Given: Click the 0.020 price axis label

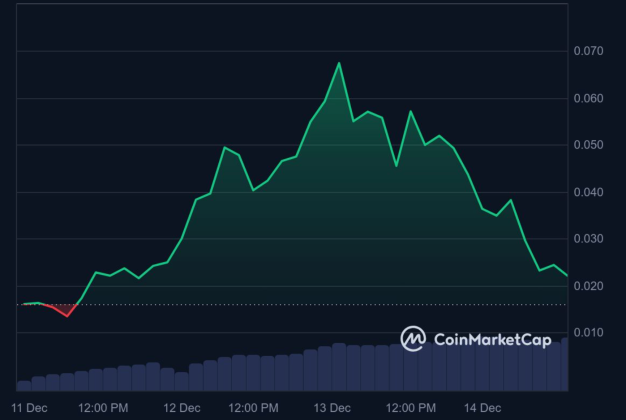Looking at the screenshot, I should pyautogui.click(x=588, y=286).
